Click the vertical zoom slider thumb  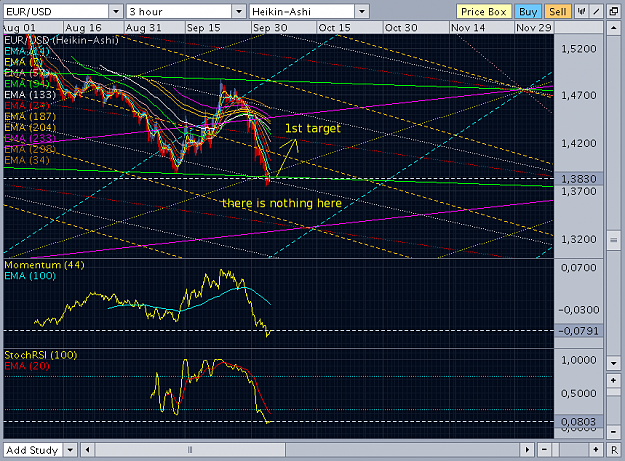(613, 392)
